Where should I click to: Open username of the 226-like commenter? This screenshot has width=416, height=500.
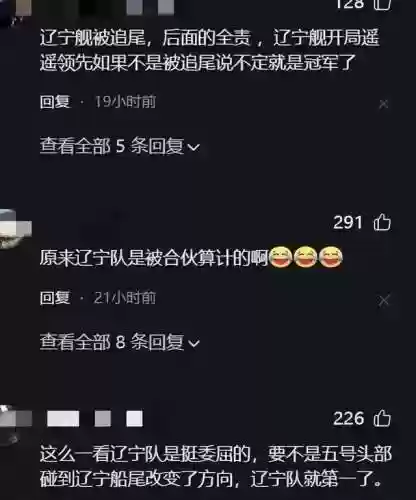point(95,419)
